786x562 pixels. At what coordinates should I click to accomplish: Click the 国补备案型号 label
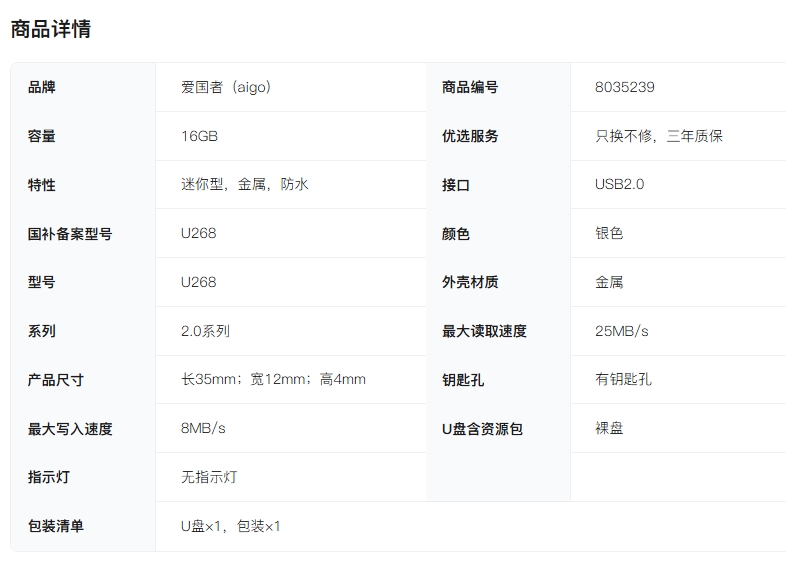(x=70, y=234)
